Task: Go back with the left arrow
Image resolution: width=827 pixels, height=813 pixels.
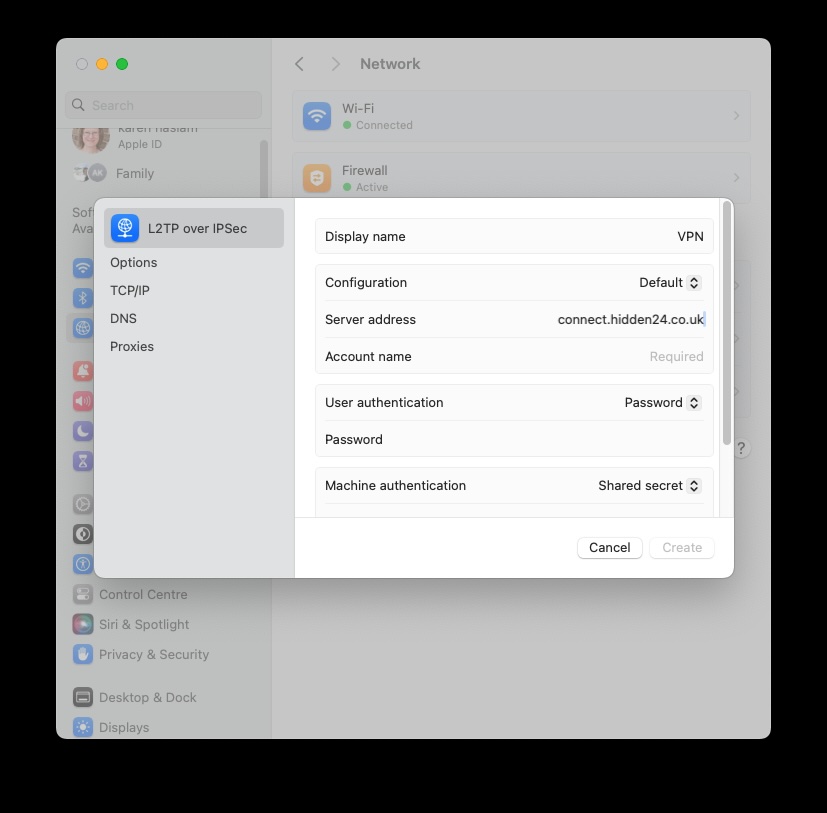Action: [x=300, y=64]
